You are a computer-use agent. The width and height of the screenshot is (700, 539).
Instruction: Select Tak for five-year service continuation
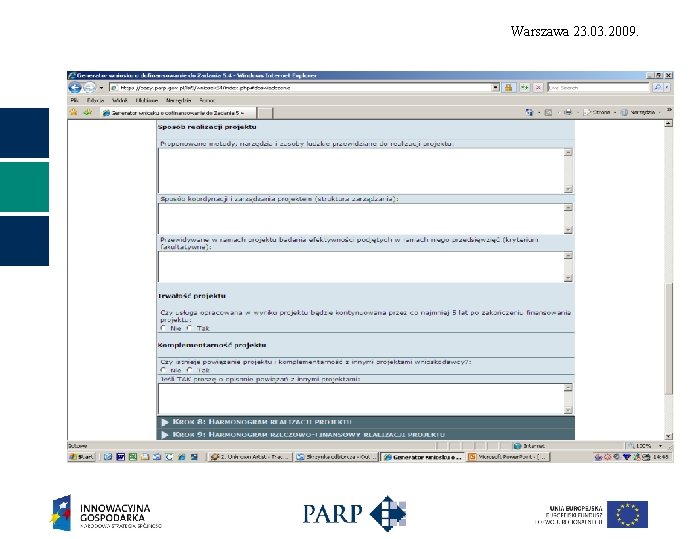[x=189, y=328]
